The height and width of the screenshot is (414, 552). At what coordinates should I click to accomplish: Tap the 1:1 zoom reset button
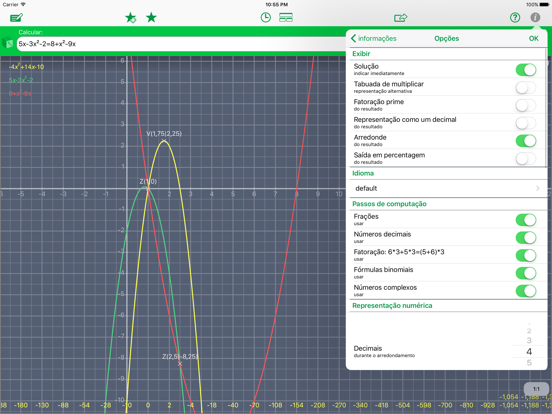[x=536, y=389]
